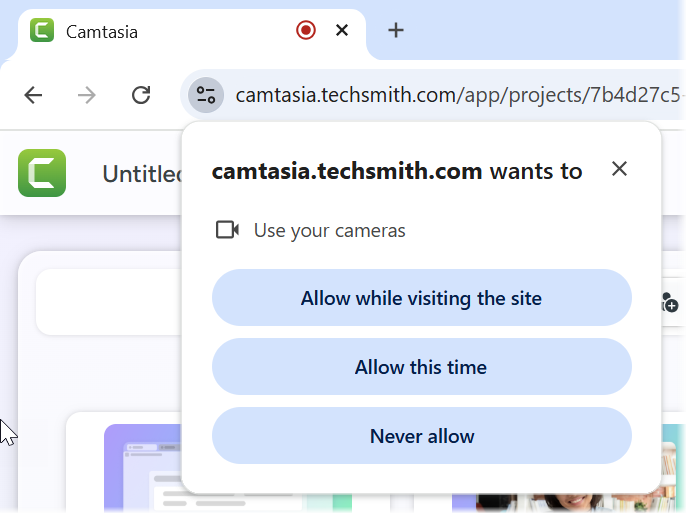Open the purple template thumbnail
687x514 pixels.
(142, 468)
